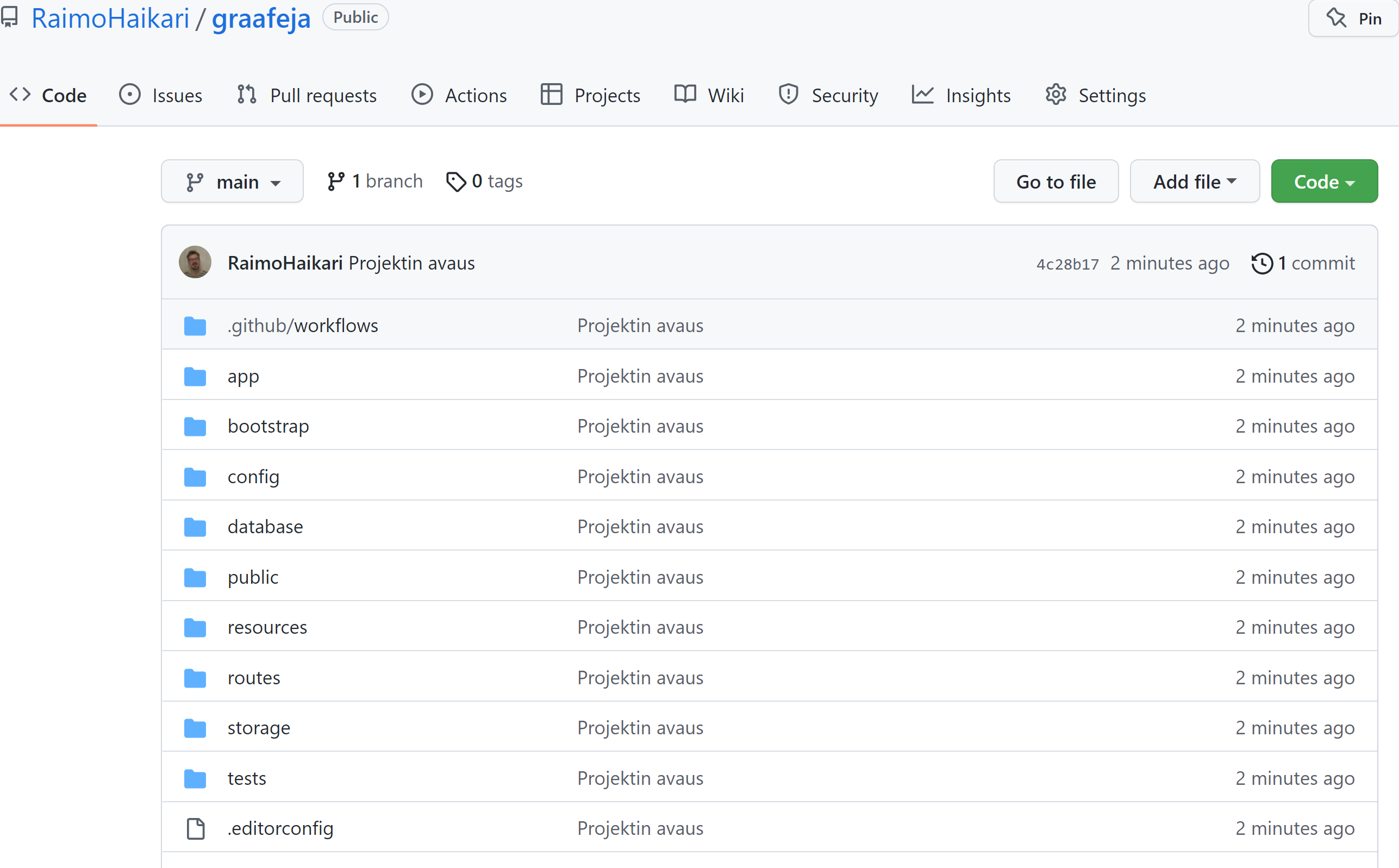Click the folder icon beside tests
The image size is (1399, 868).
(195, 778)
